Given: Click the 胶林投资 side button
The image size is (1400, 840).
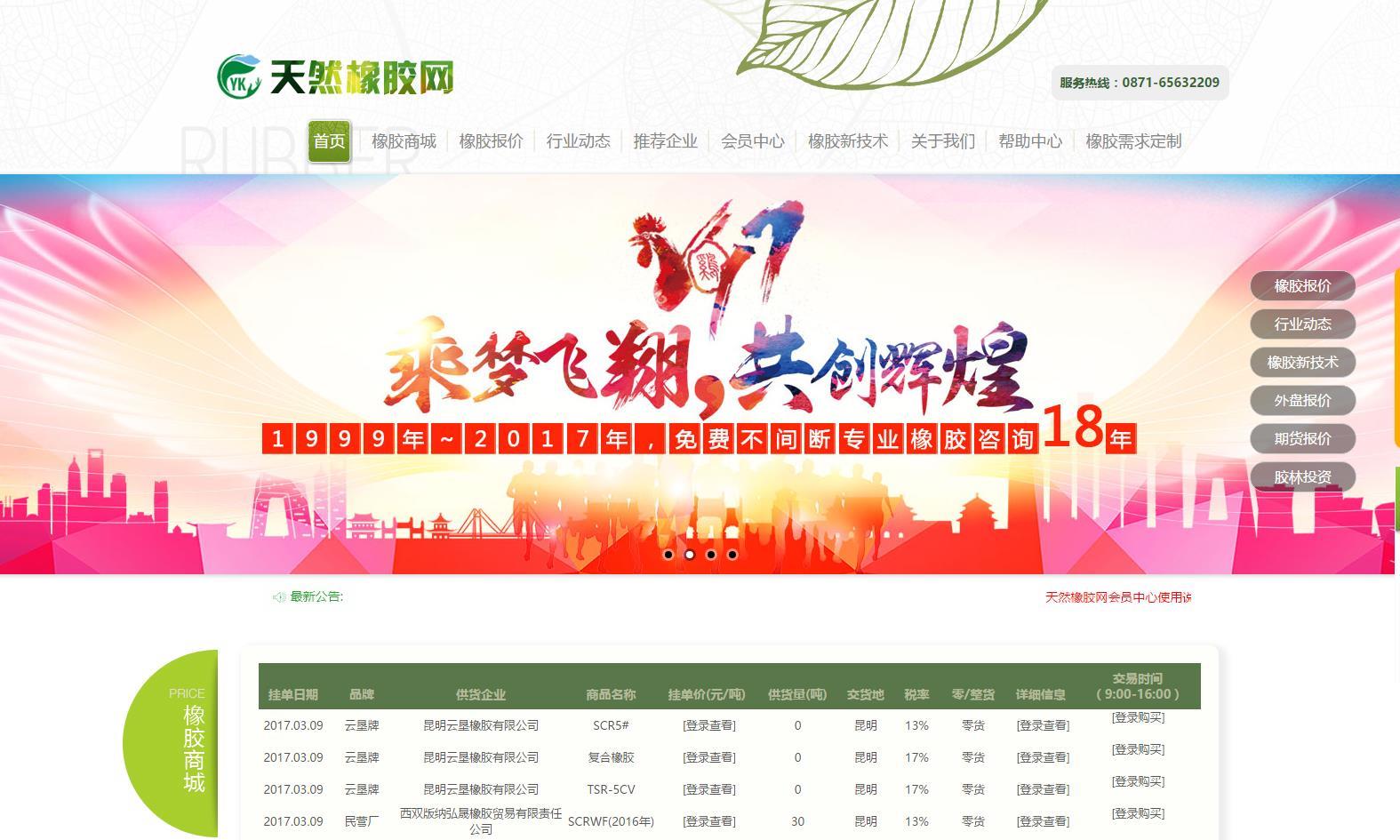Looking at the screenshot, I should [x=1302, y=477].
